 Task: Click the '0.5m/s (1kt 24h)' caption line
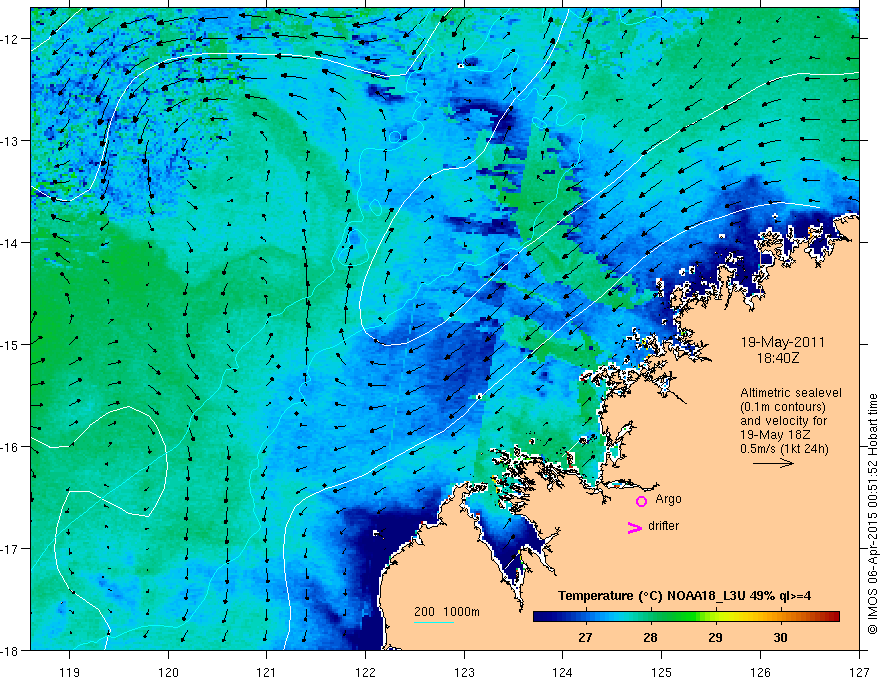(x=784, y=449)
